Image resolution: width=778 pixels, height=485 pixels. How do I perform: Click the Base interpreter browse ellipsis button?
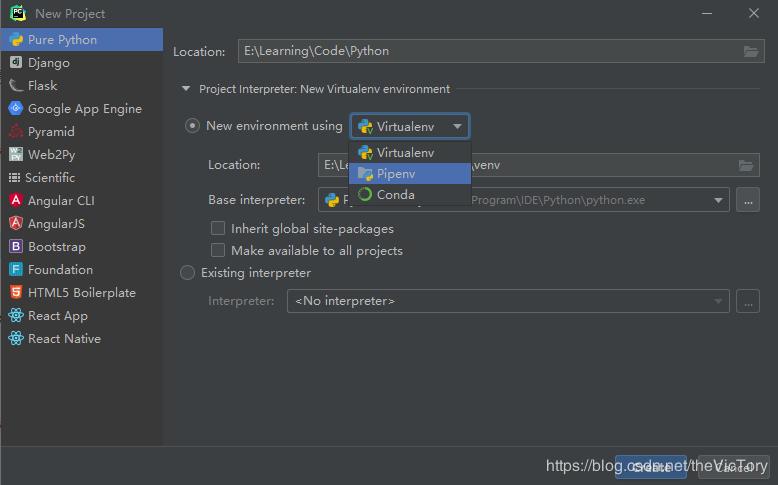coord(748,200)
